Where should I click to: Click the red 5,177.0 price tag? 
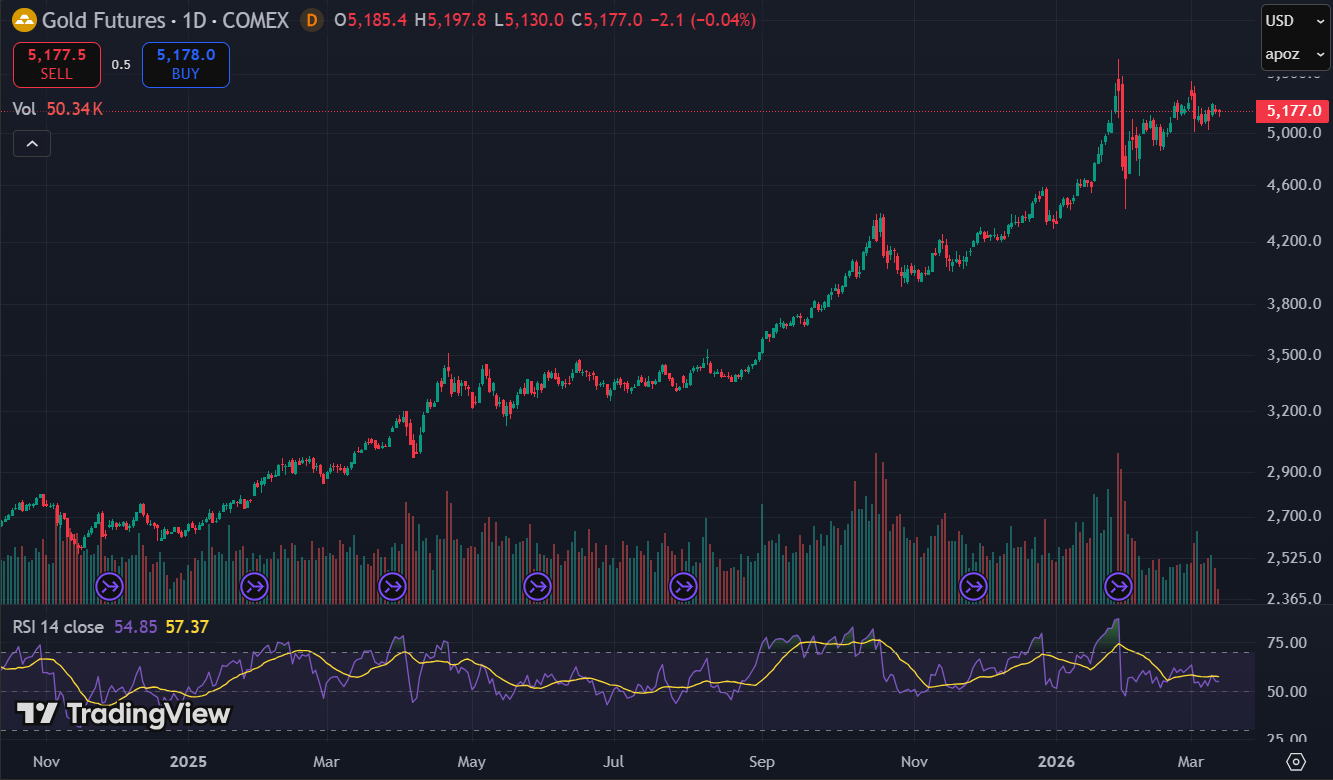pyautogui.click(x=1291, y=111)
